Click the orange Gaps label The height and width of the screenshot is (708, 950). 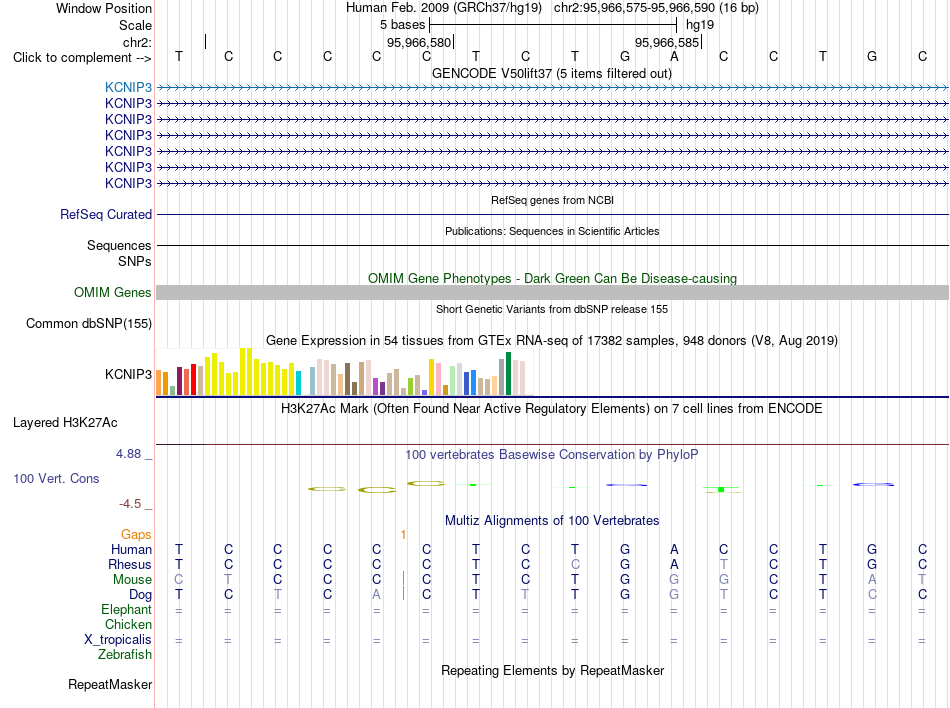click(x=136, y=535)
